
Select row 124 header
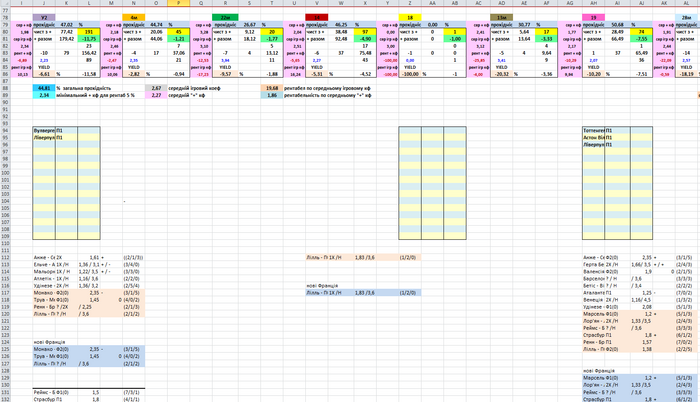click(x=6, y=342)
